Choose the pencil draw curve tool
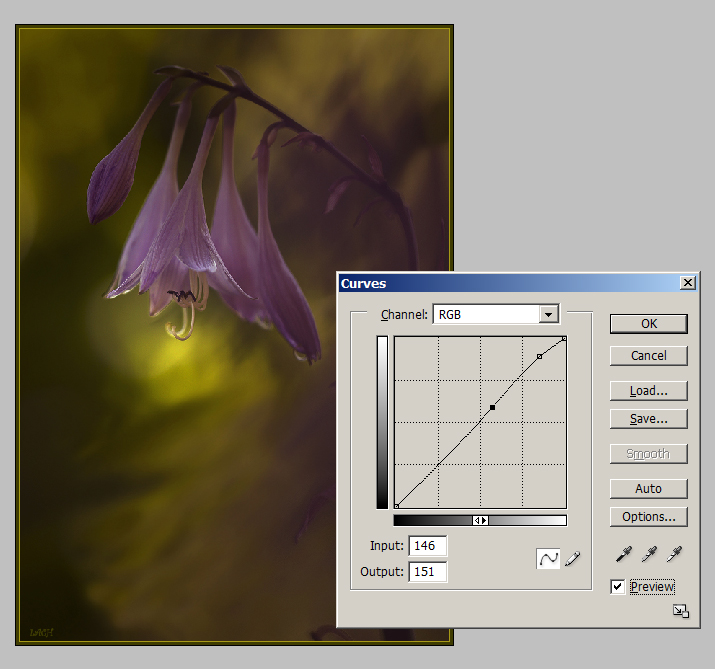The image size is (715, 669). [572, 559]
